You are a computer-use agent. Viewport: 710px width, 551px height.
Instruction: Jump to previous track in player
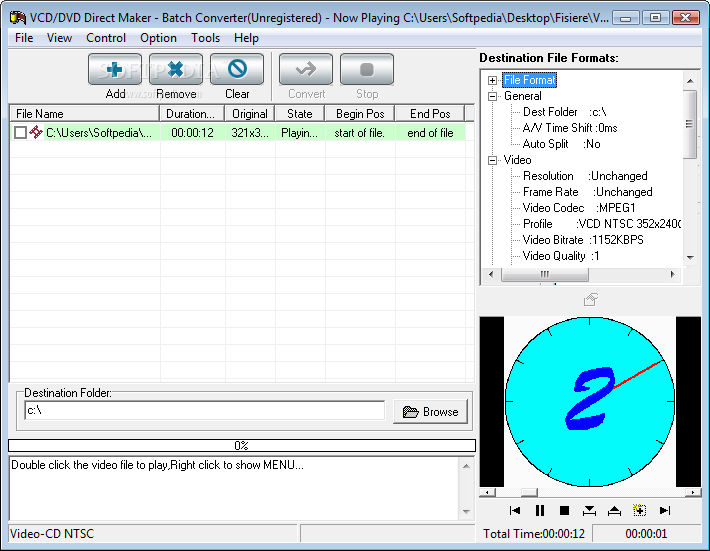[x=515, y=511]
